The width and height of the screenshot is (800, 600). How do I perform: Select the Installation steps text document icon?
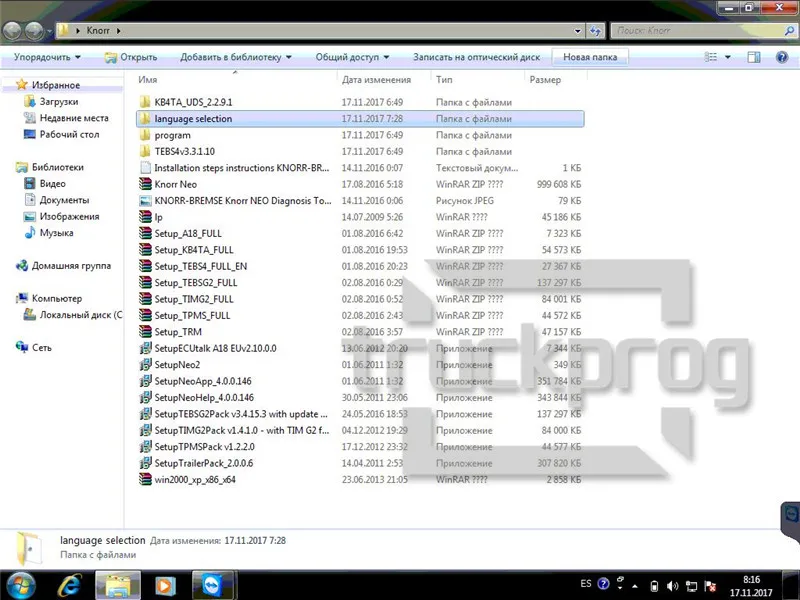pyautogui.click(x=145, y=168)
